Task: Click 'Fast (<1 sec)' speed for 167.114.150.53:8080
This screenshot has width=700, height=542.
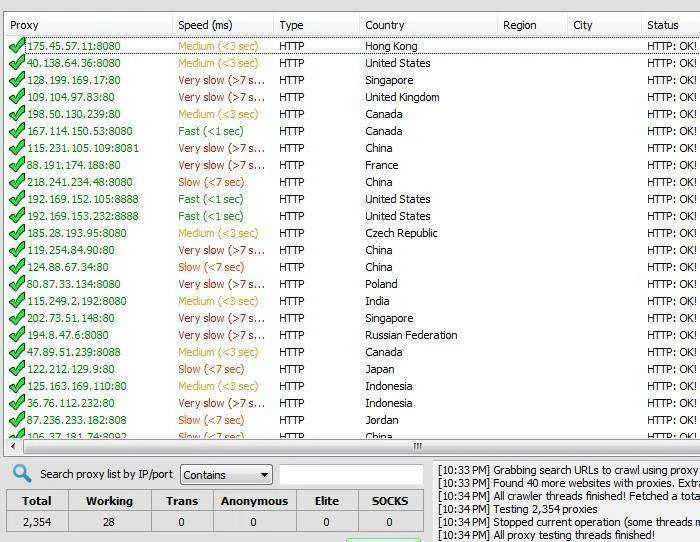Action: pyautogui.click(x=211, y=131)
